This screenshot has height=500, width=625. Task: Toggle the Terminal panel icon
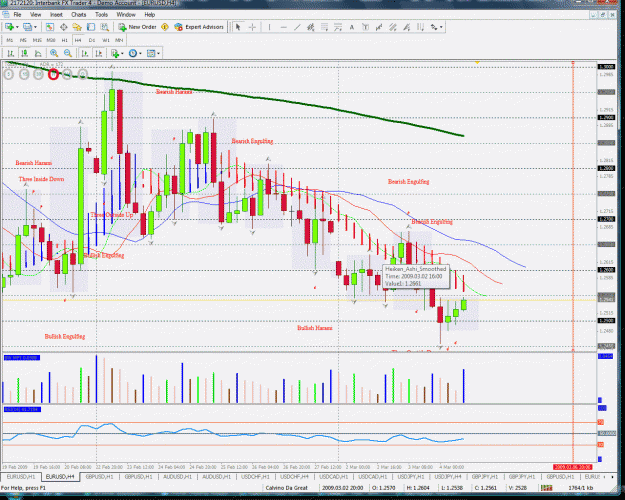(91, 27)
